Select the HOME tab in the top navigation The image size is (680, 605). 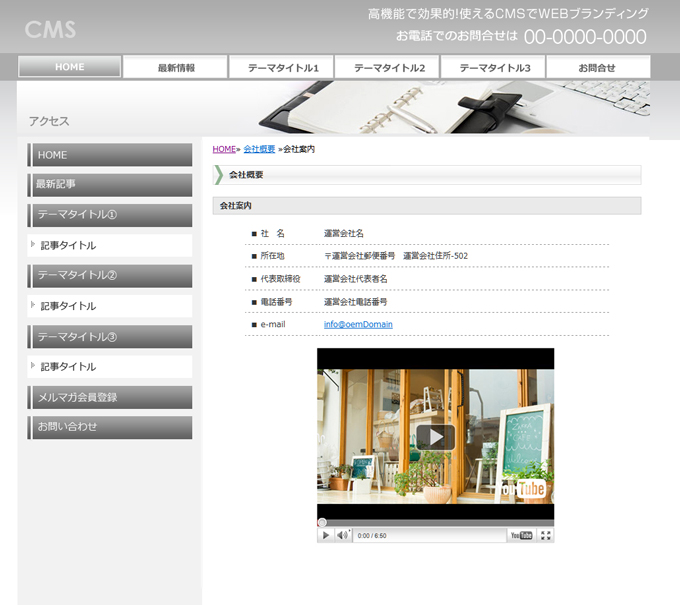[x=69, y=67]
